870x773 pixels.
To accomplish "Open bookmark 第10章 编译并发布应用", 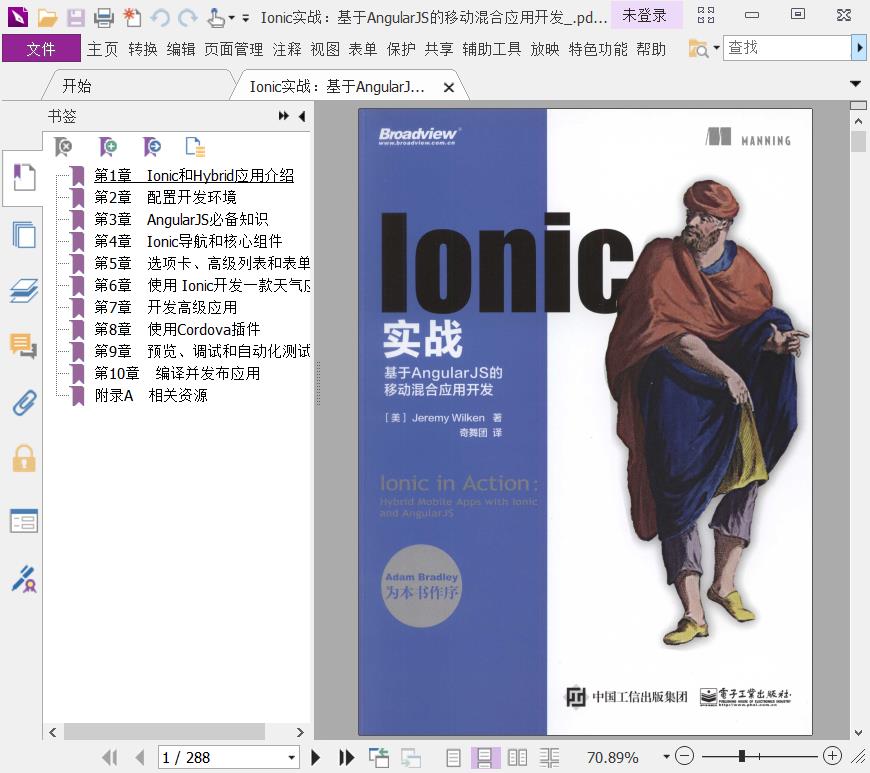I will [x=177, y=373].
